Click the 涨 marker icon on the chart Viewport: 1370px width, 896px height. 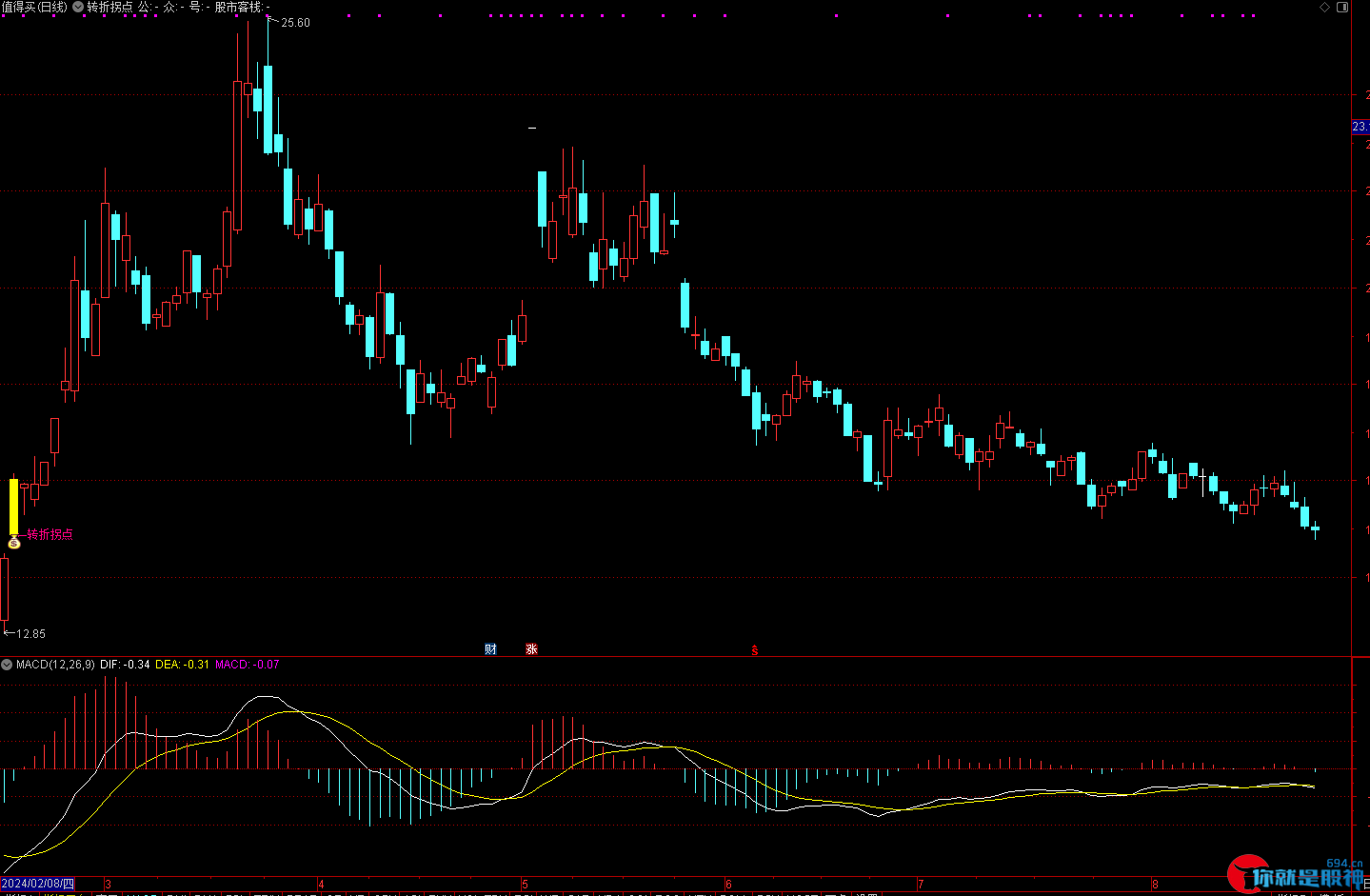531,649
